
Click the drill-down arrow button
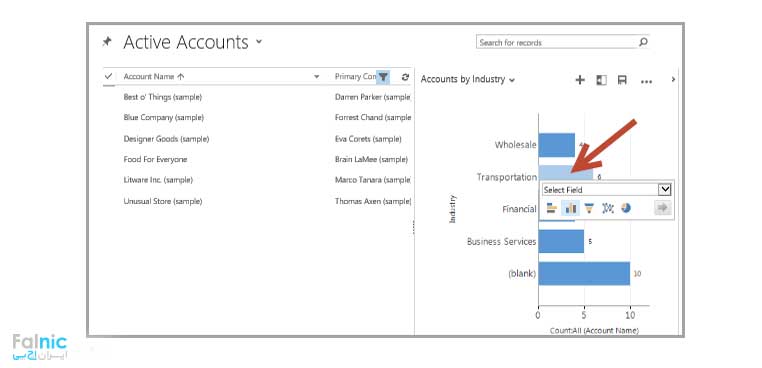click(663, 208)
